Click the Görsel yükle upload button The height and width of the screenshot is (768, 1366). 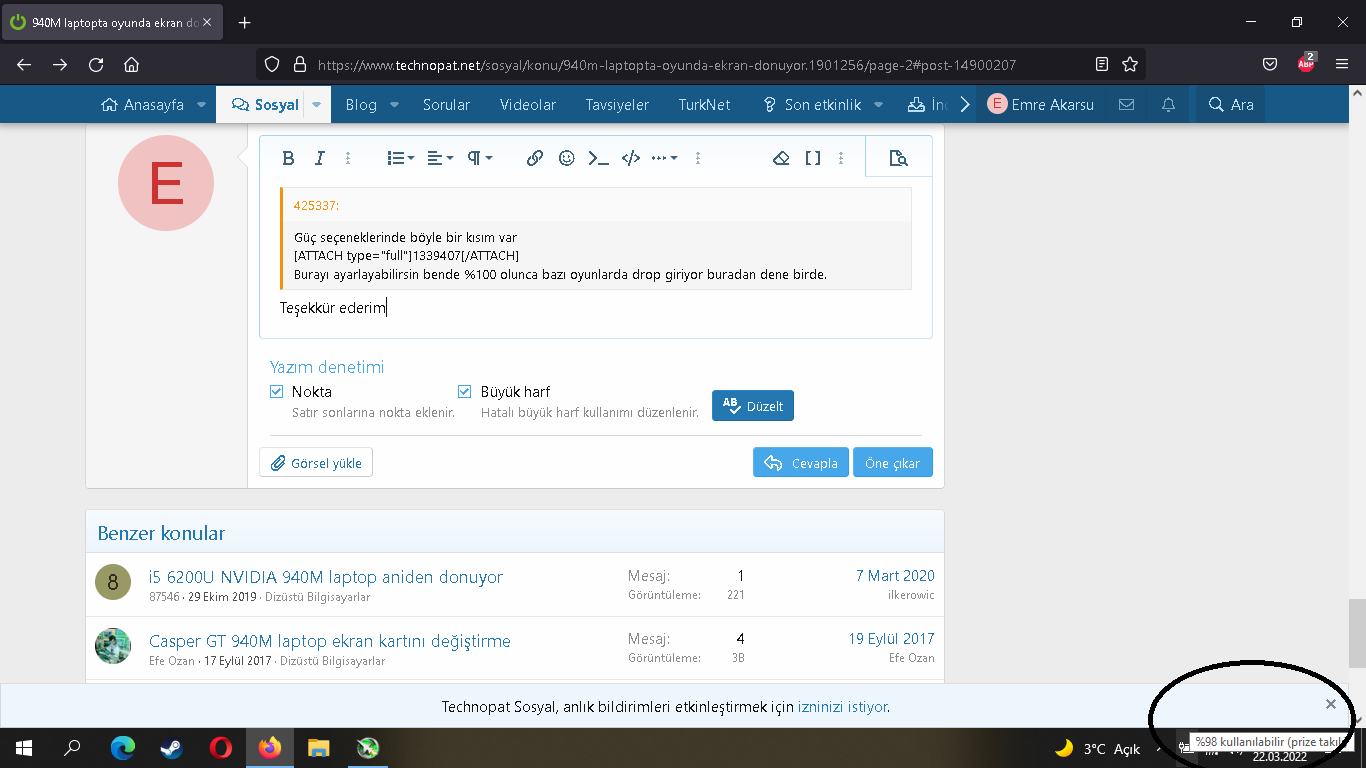(316, 463)
